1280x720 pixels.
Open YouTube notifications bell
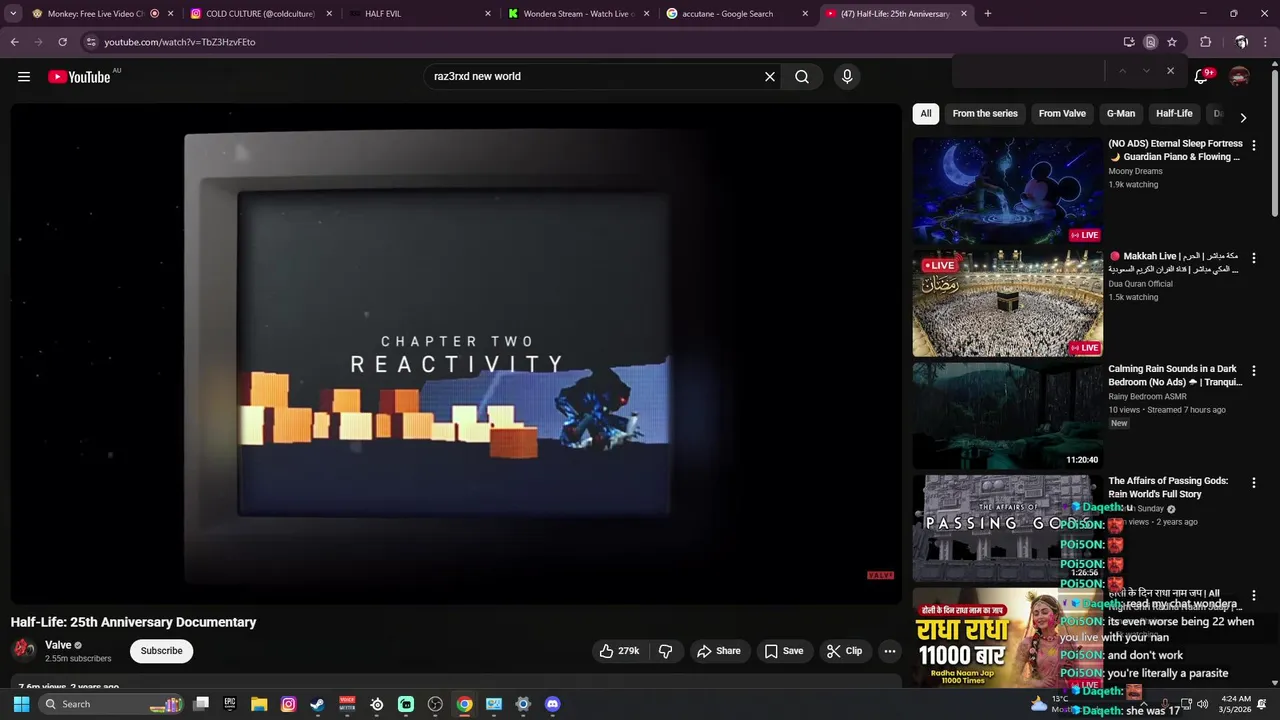tap(1202, 77)
